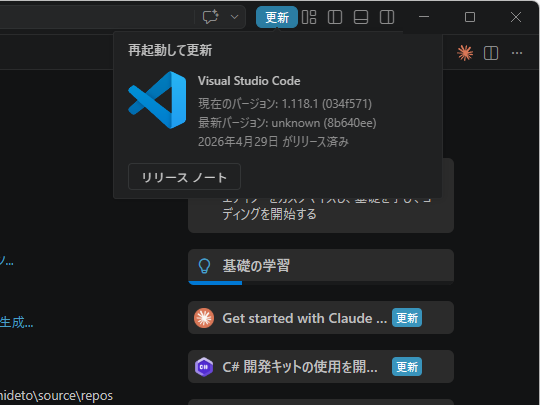The width and height of the screenshot is (540, 405).
Task: Click the lightbulb icon beside 基礎の学習
Action: [x=204, y=266]
